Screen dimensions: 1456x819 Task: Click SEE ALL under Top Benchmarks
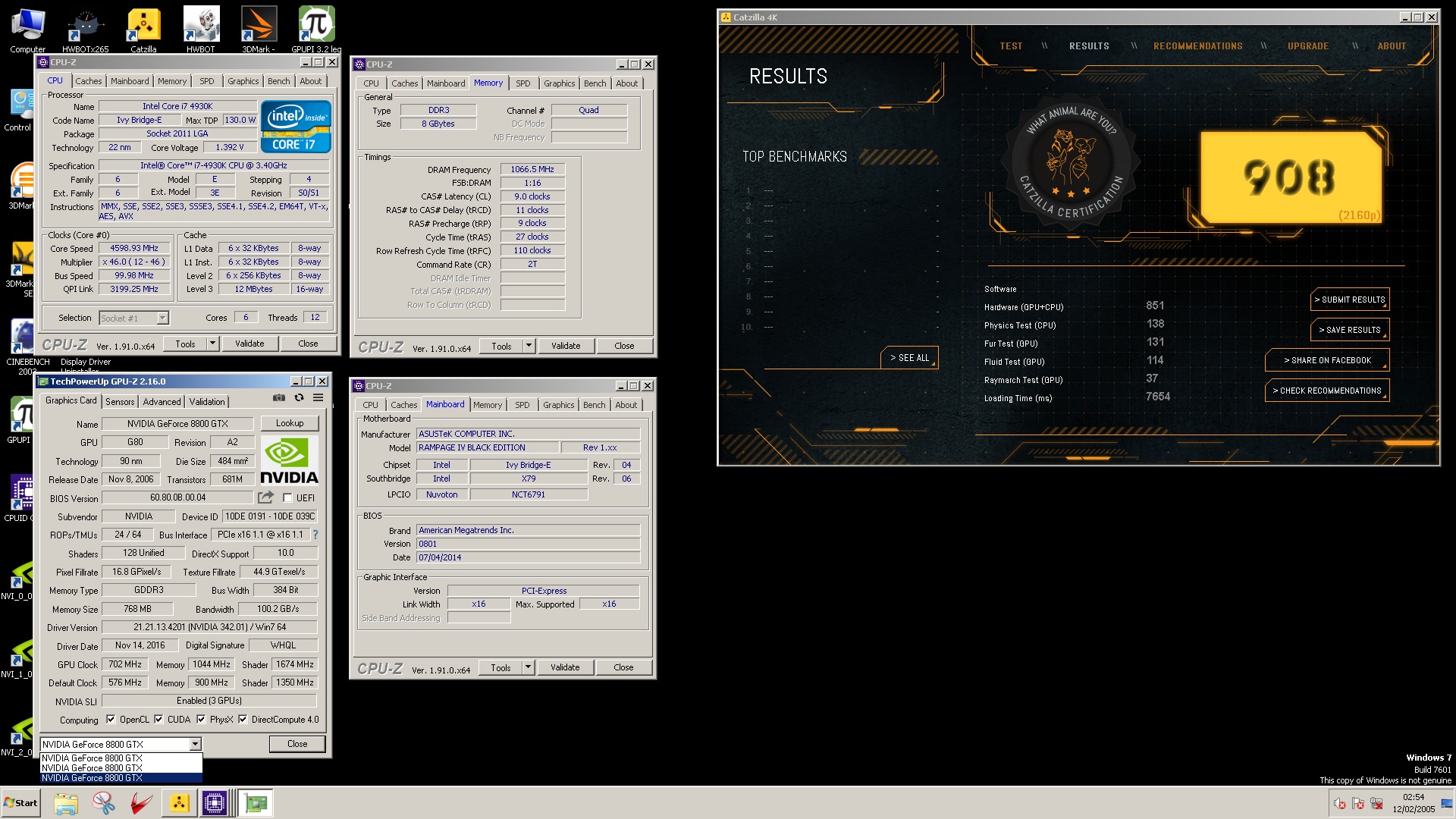pyautogui.click(x=909, y=358)
